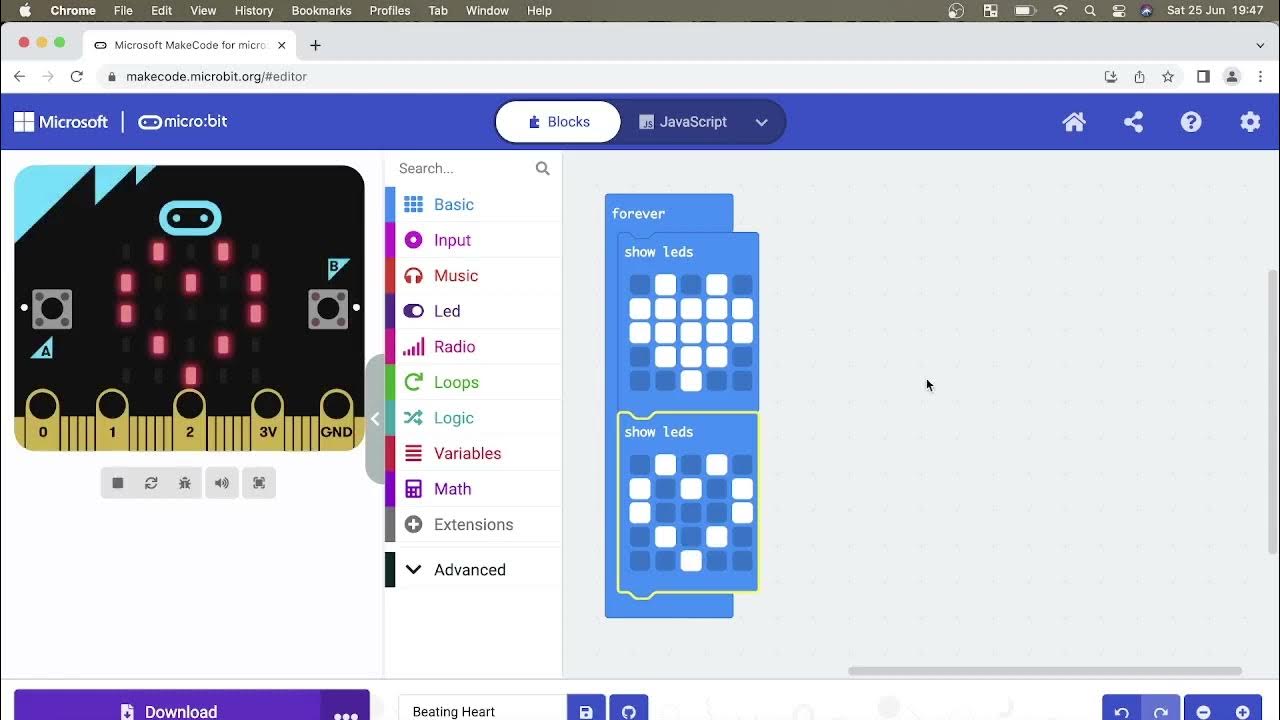Open the Settings gear icon
Image resolution: width=1280 pixels, height=720 pixels.
pos(1250,122)
